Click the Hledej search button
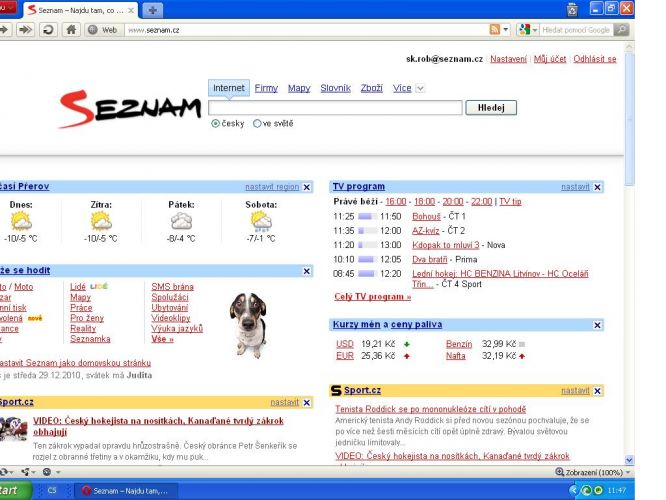Screen dimensions: 666x500 [x=491, y=108]
